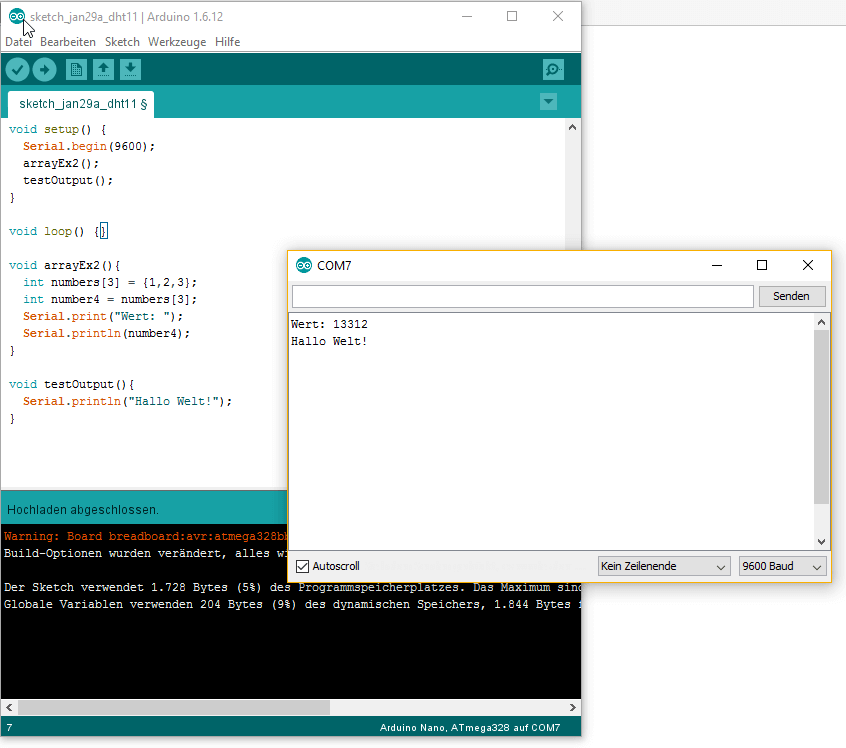
Task: Click the line 'Serial.begin(9600);'
Action: pyautogui.click(x=89, y=146)
